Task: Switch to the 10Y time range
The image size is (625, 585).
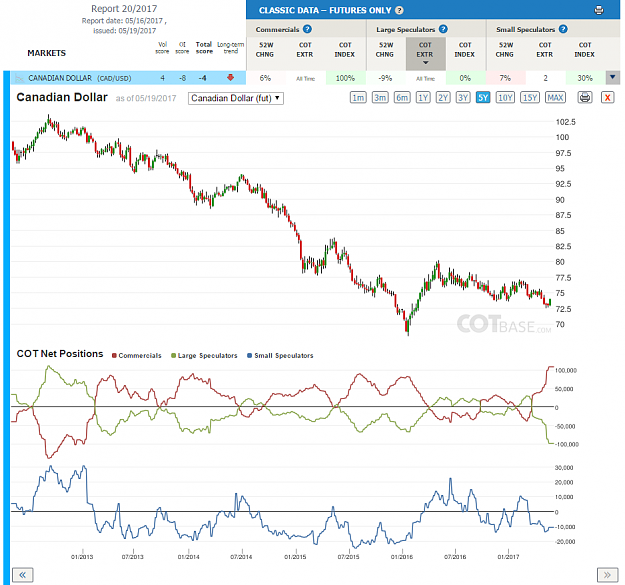Action: [x=505, y=97]
